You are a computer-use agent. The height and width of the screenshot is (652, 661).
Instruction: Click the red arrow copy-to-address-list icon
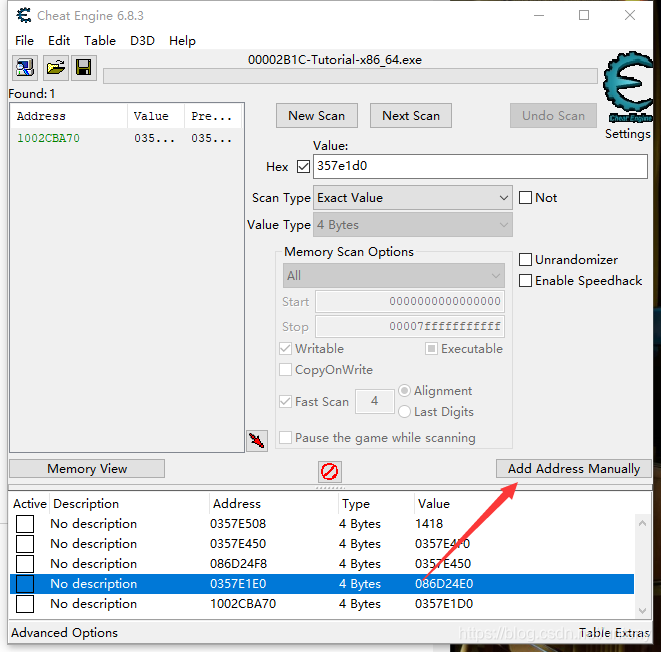[257, 440]
